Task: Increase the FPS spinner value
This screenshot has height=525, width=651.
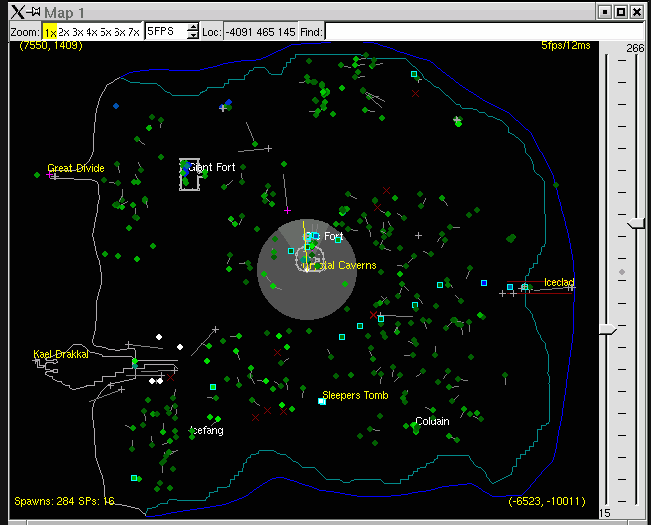Action: [193, 27]
